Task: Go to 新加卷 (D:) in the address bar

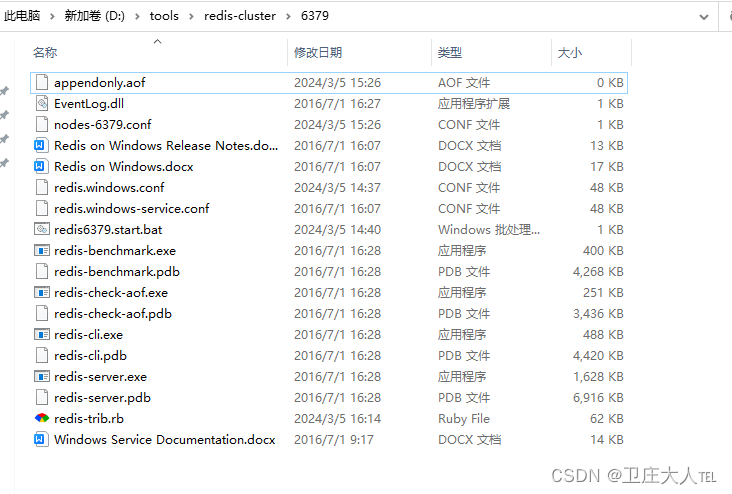Action: click(95, 16)
